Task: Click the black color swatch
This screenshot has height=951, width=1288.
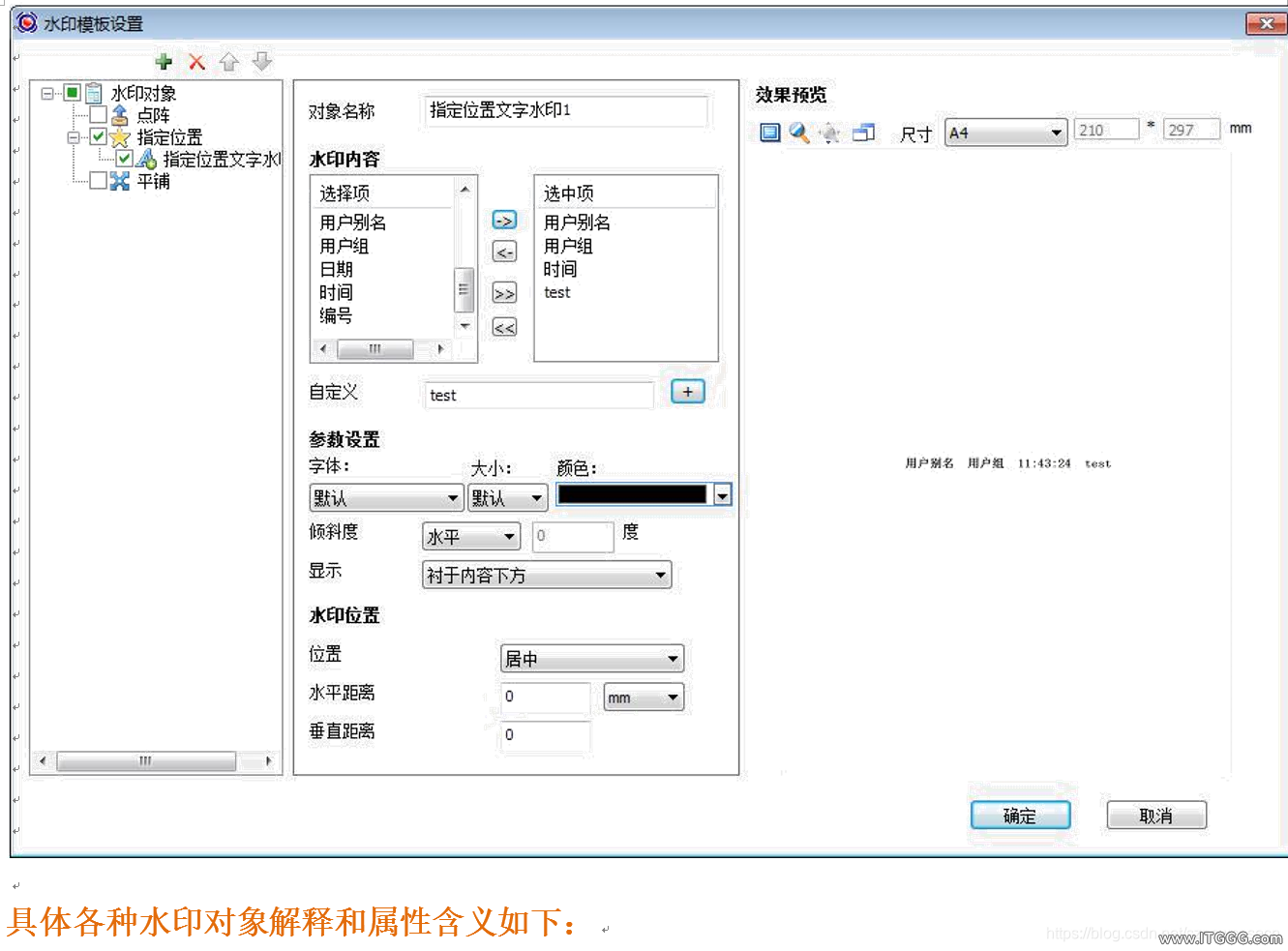Action: tap(633, 494)
